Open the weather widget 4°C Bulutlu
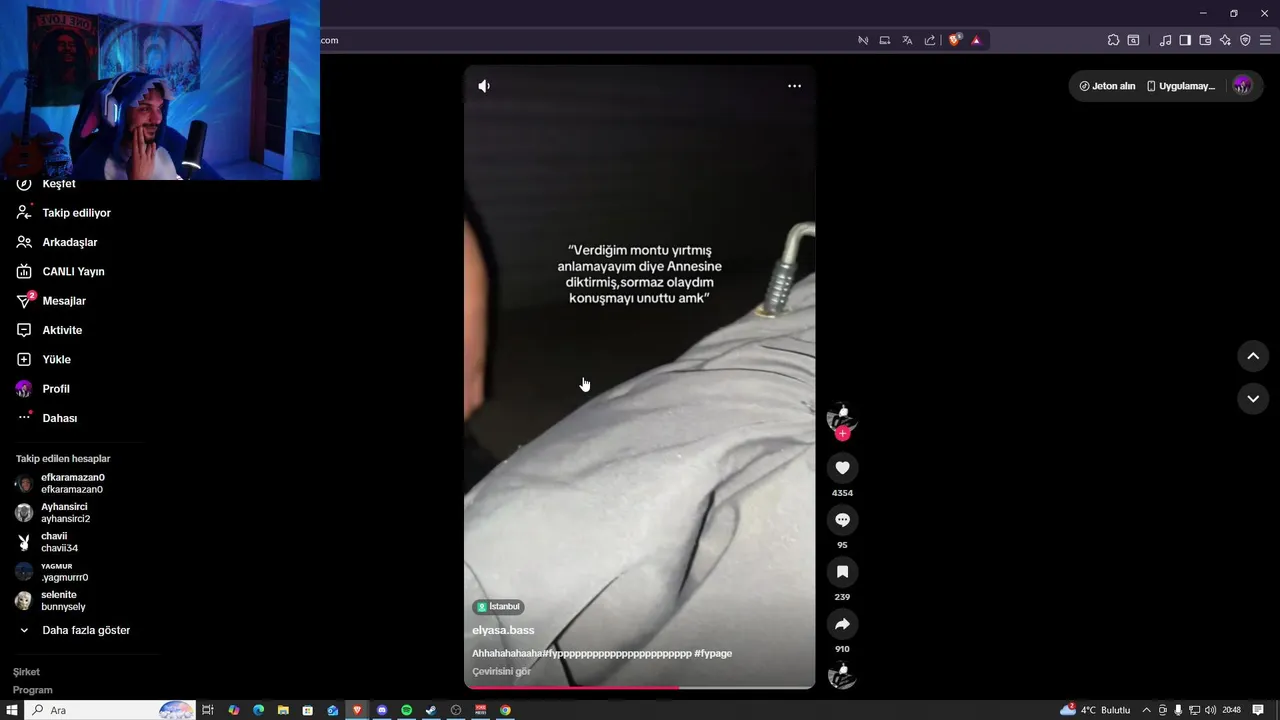Image resolution: width=1280 pixels, height=720 pixels. pos(1095,710)
